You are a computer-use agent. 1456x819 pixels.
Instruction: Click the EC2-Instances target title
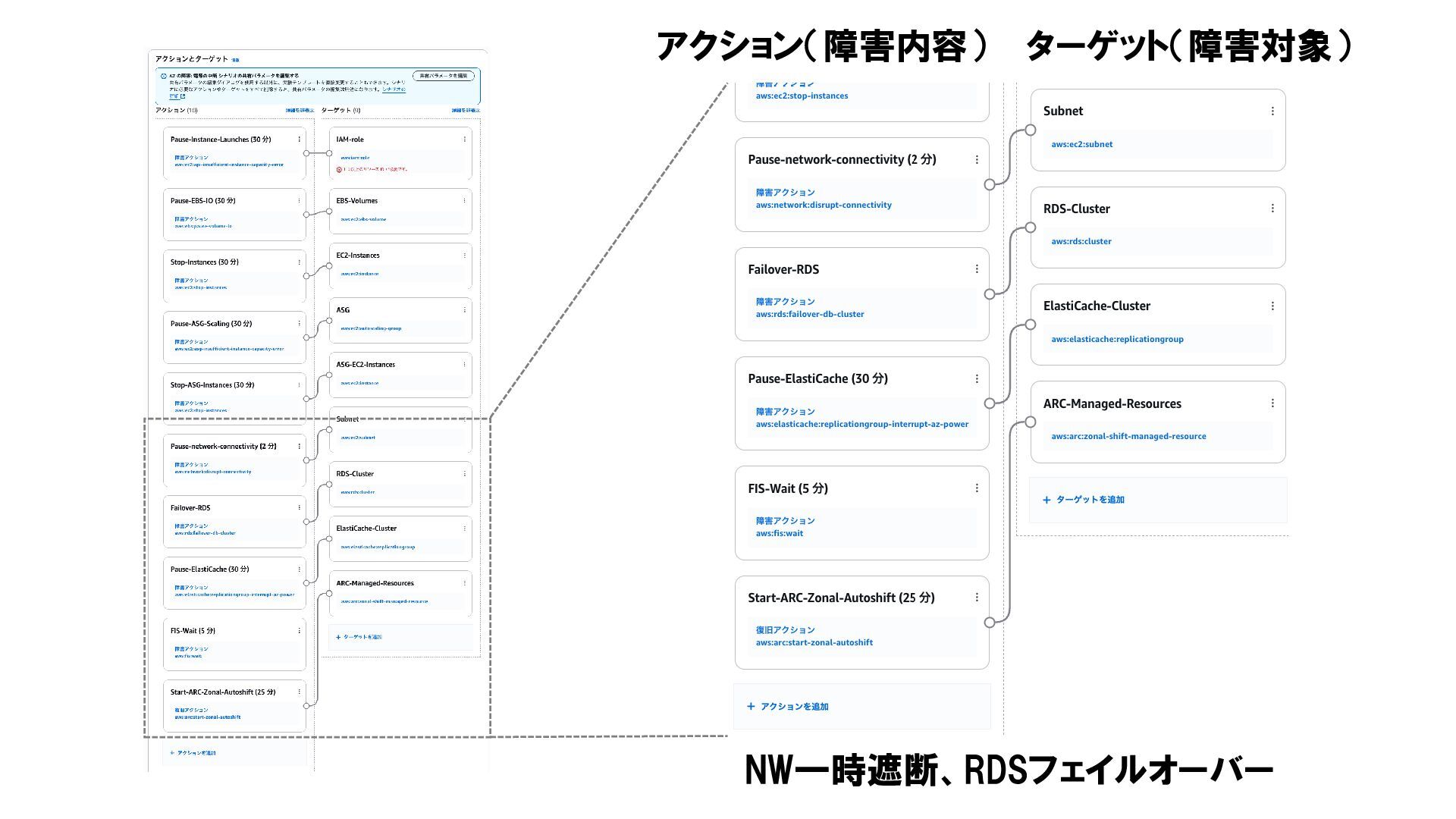pyautogui.click(x=358, y=256)
